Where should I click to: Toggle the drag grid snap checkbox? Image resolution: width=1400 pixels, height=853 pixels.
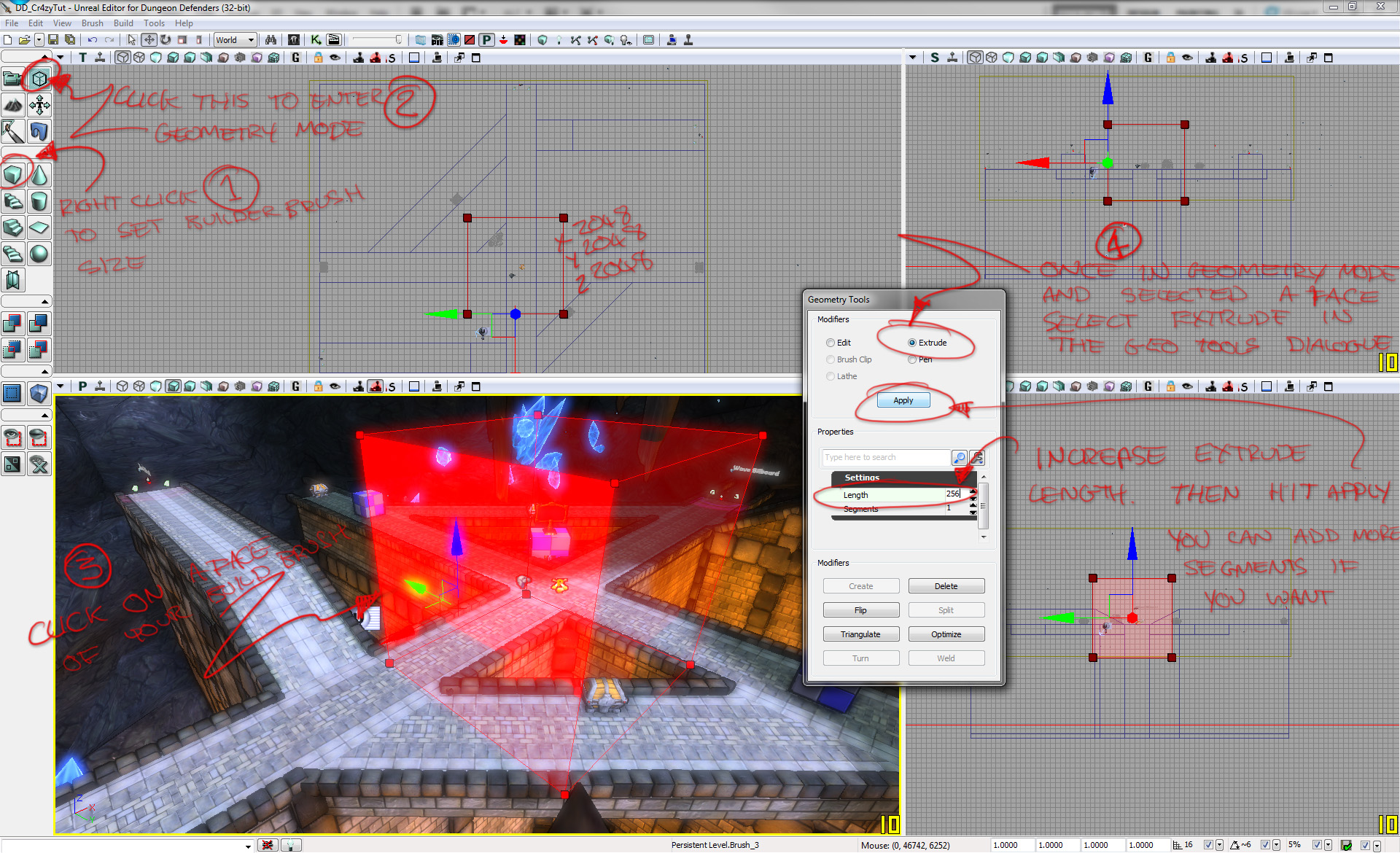point(1207,845)
